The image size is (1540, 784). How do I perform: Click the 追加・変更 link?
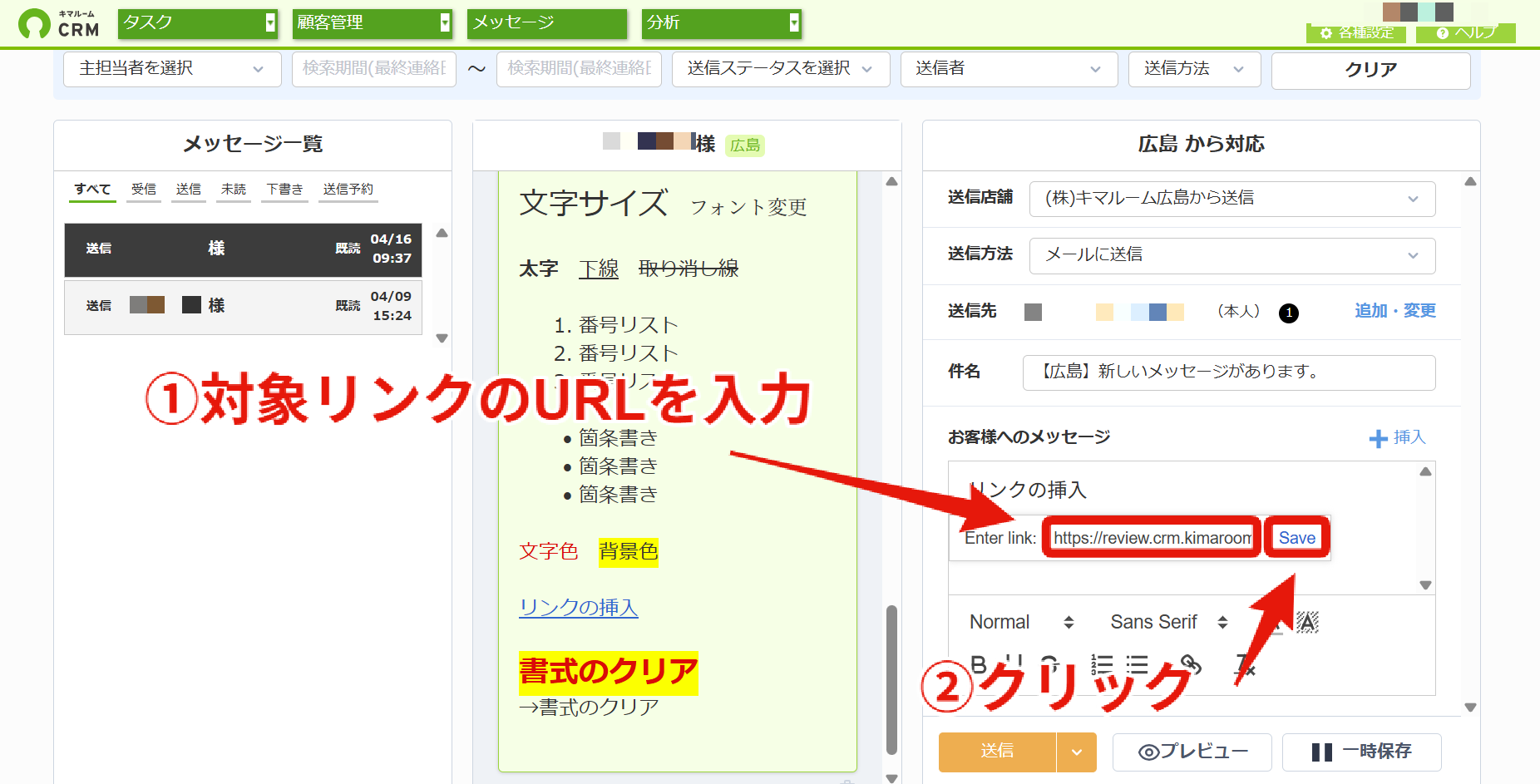pyautogui.click(x=1395, y=311)
